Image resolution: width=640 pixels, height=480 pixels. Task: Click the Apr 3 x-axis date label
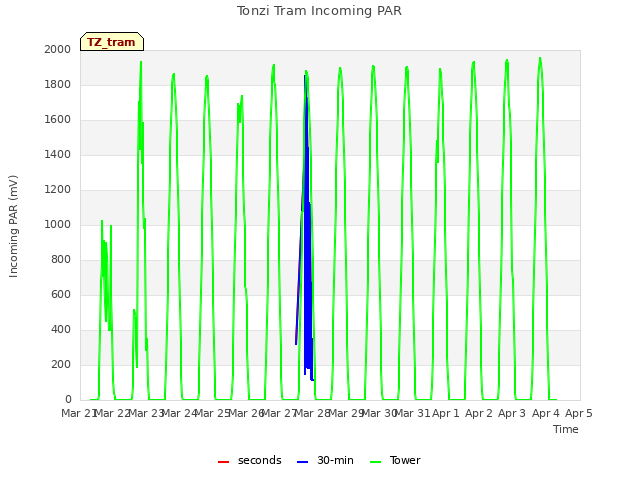coord(512,413)
